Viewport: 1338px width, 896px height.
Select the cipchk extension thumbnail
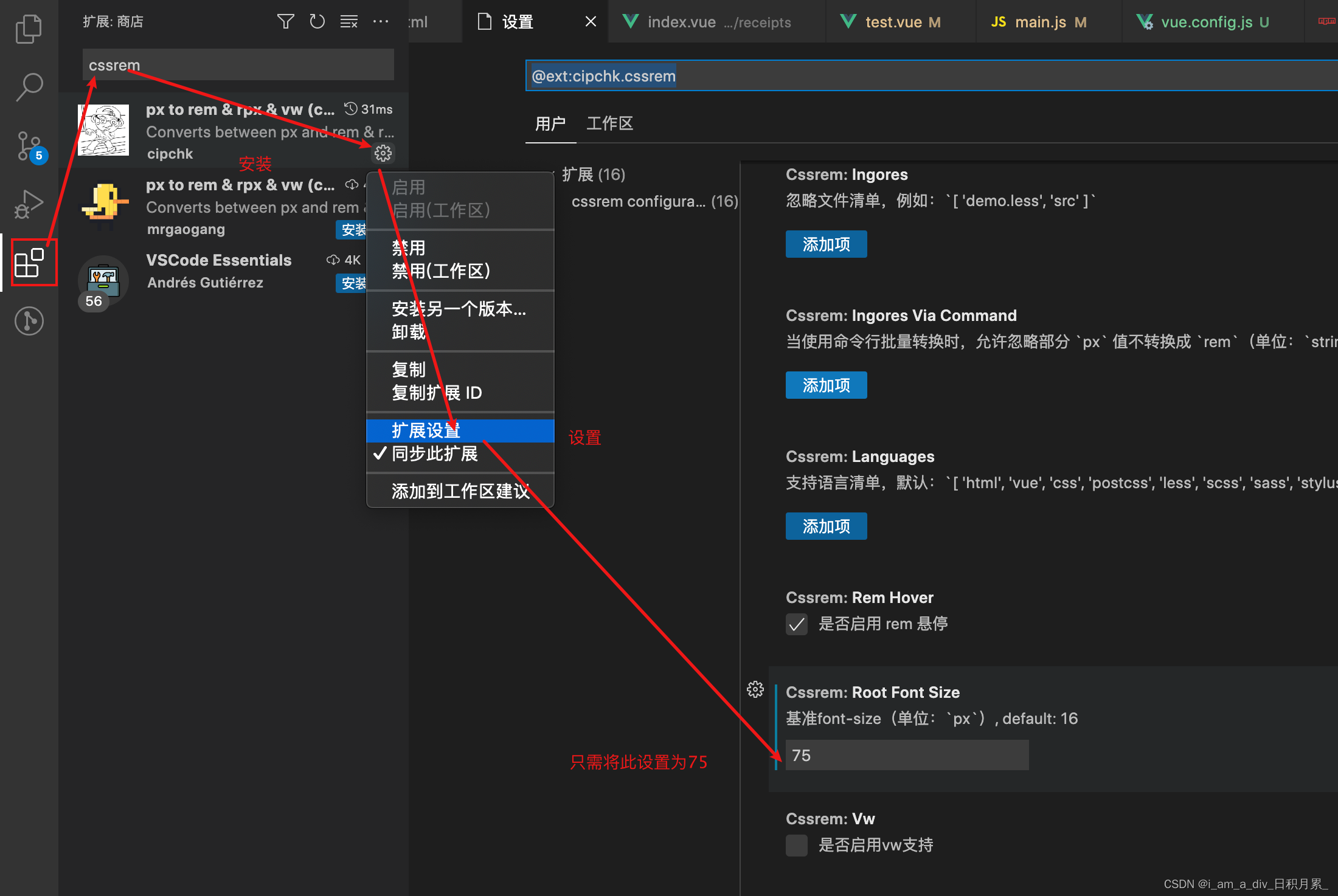tap(103, 130)
